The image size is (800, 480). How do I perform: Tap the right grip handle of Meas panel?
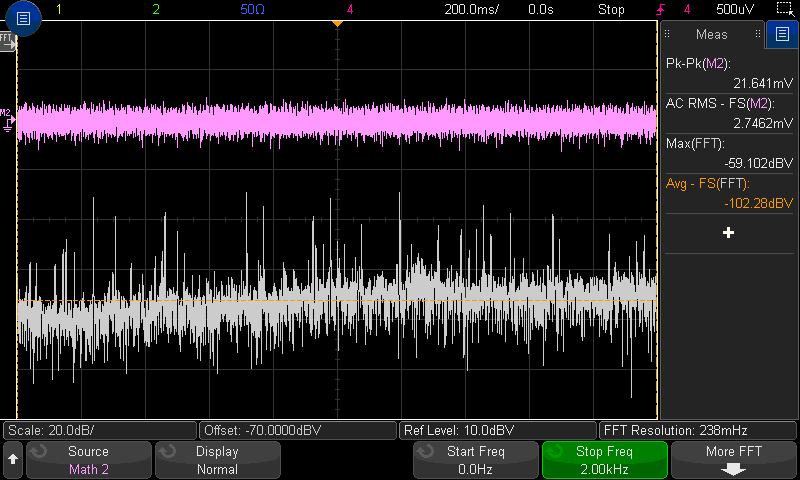point(758,34)
